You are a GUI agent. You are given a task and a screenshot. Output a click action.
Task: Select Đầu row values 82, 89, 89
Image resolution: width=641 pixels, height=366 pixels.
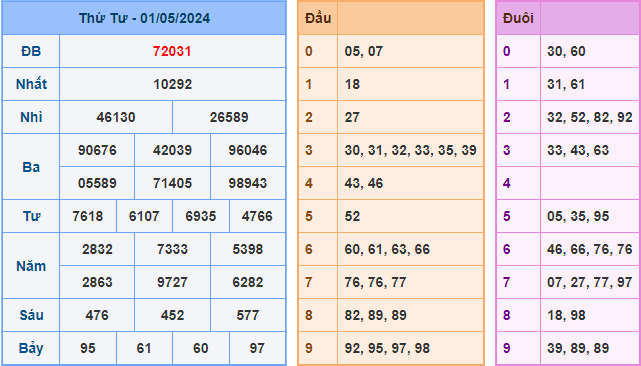pyautogui.click(x=375, y=315)
